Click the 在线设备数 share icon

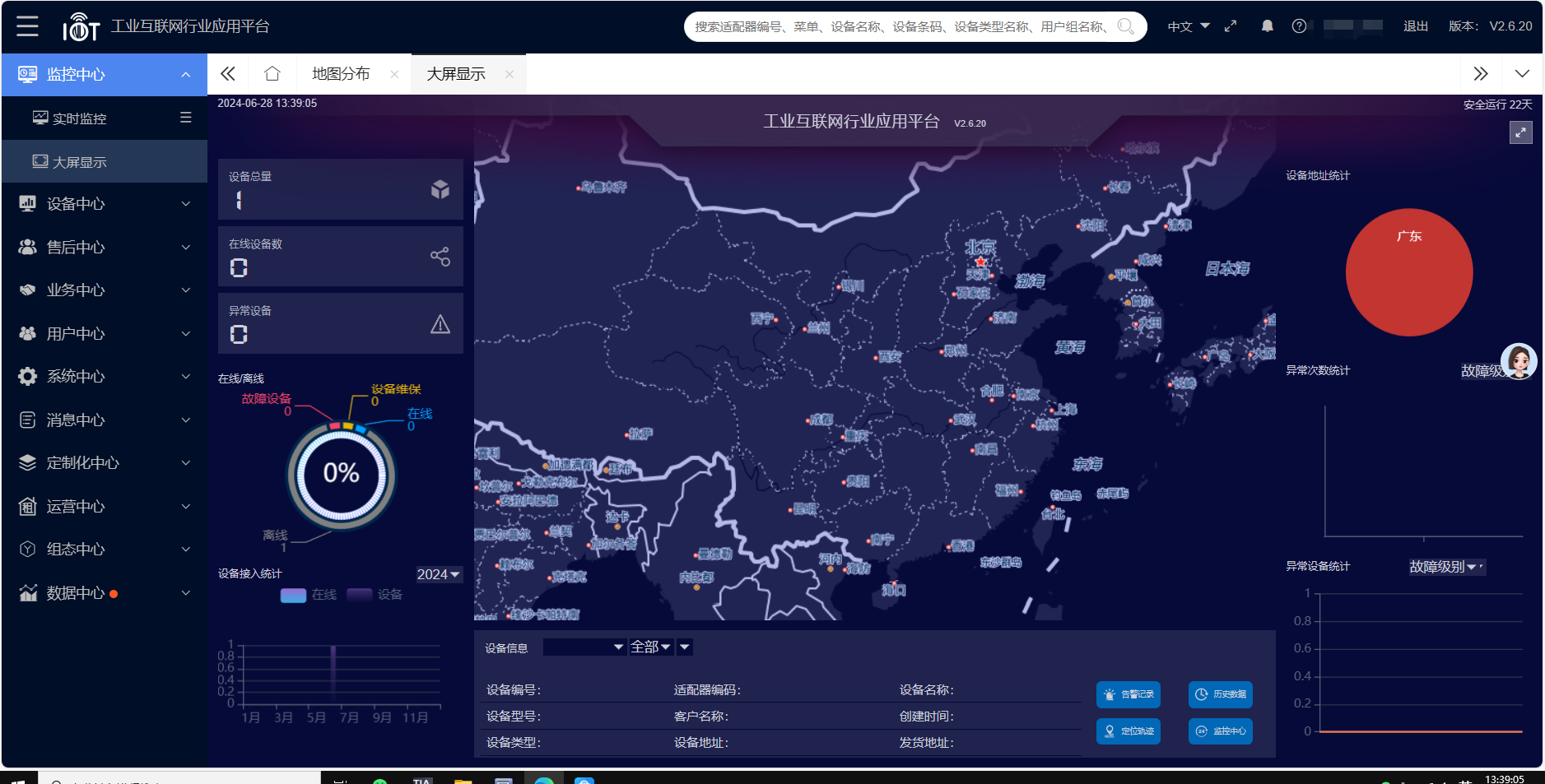440,257
